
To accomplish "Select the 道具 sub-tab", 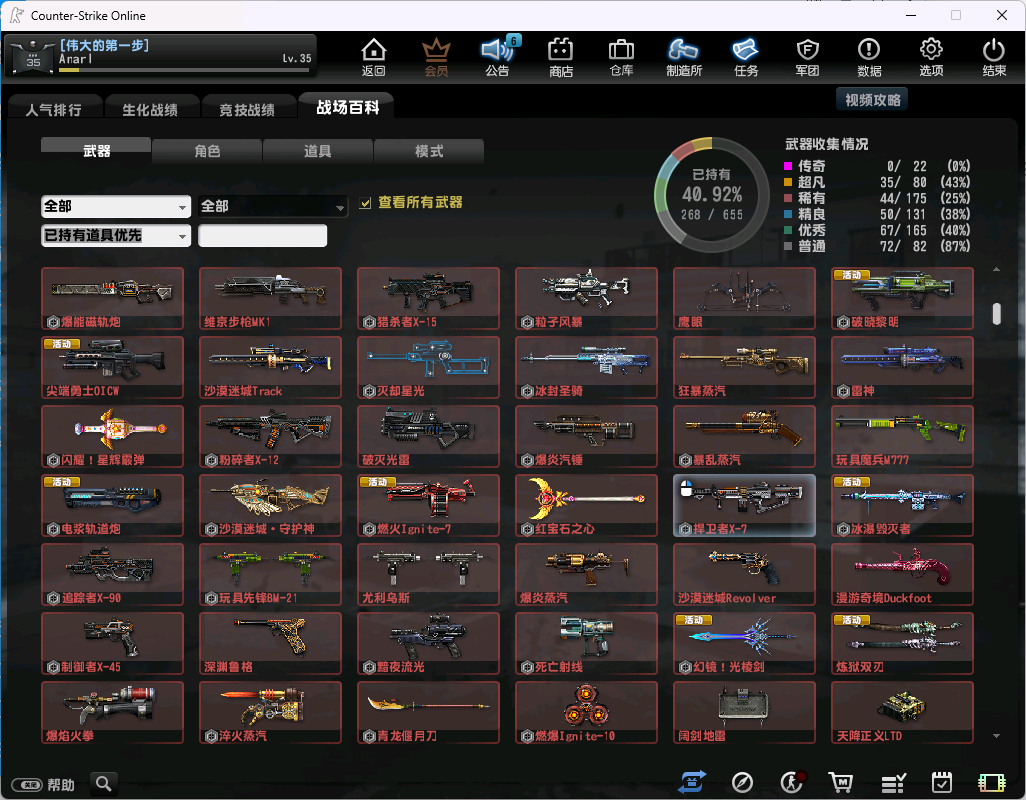I will point(317,151).
